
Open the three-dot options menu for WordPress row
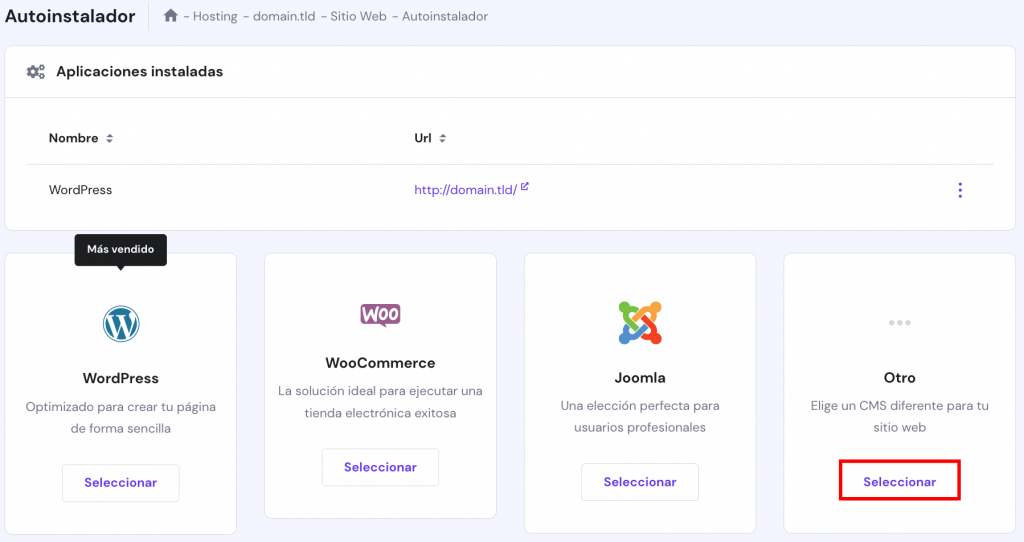click(x=960, y=190)
